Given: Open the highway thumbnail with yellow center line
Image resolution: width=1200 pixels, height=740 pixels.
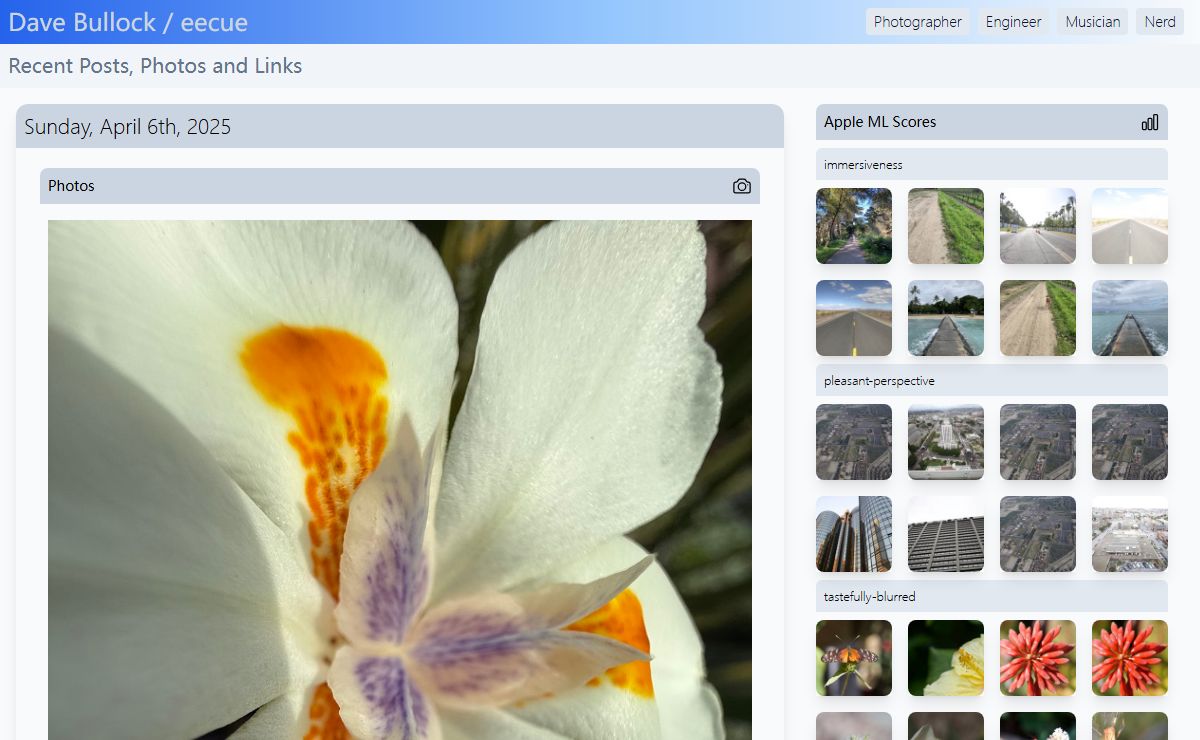Looking at the screenshot, I should pos(854,318).
